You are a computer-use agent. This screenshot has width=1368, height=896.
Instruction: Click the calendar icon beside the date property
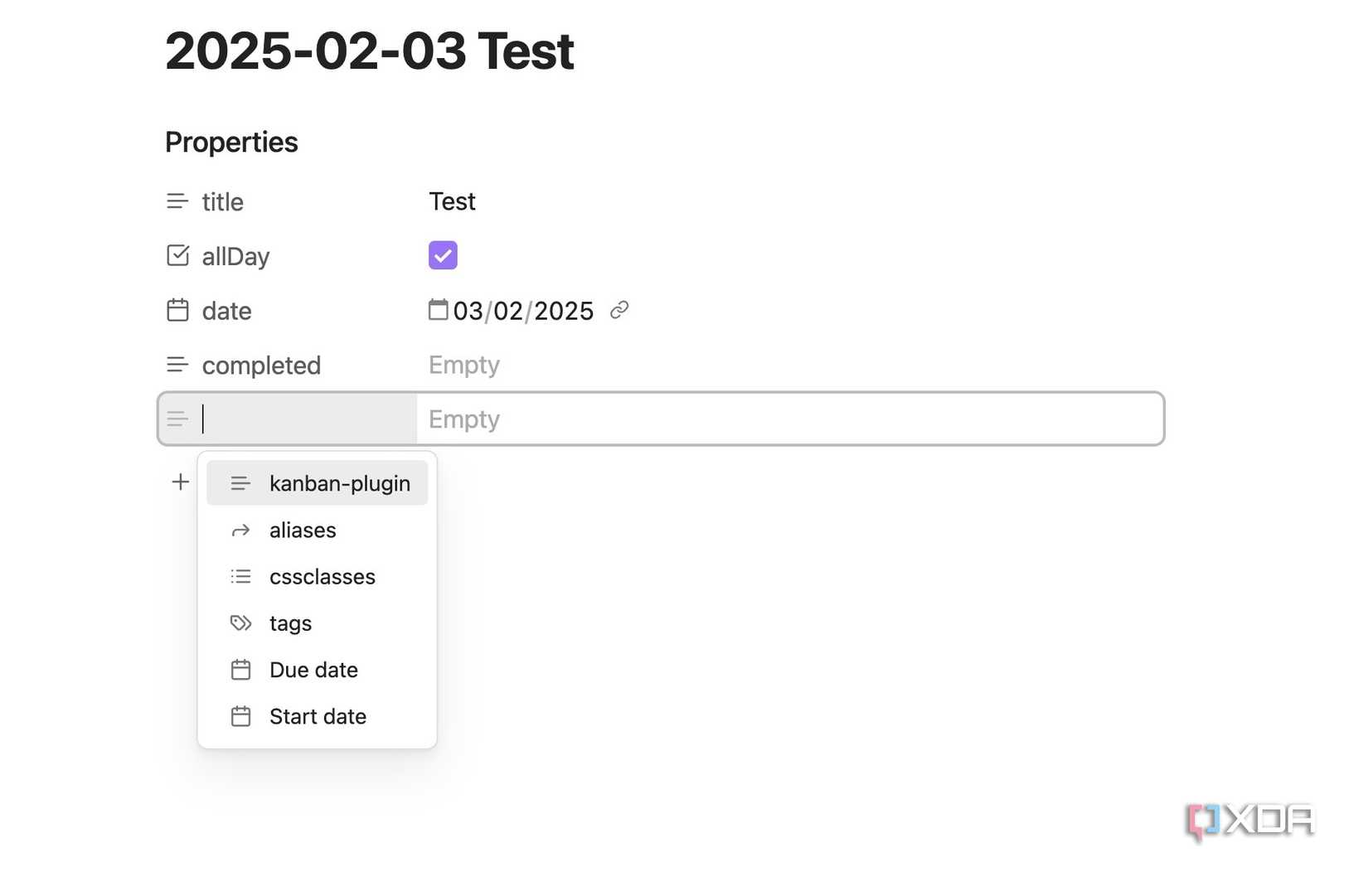point(177,310)
